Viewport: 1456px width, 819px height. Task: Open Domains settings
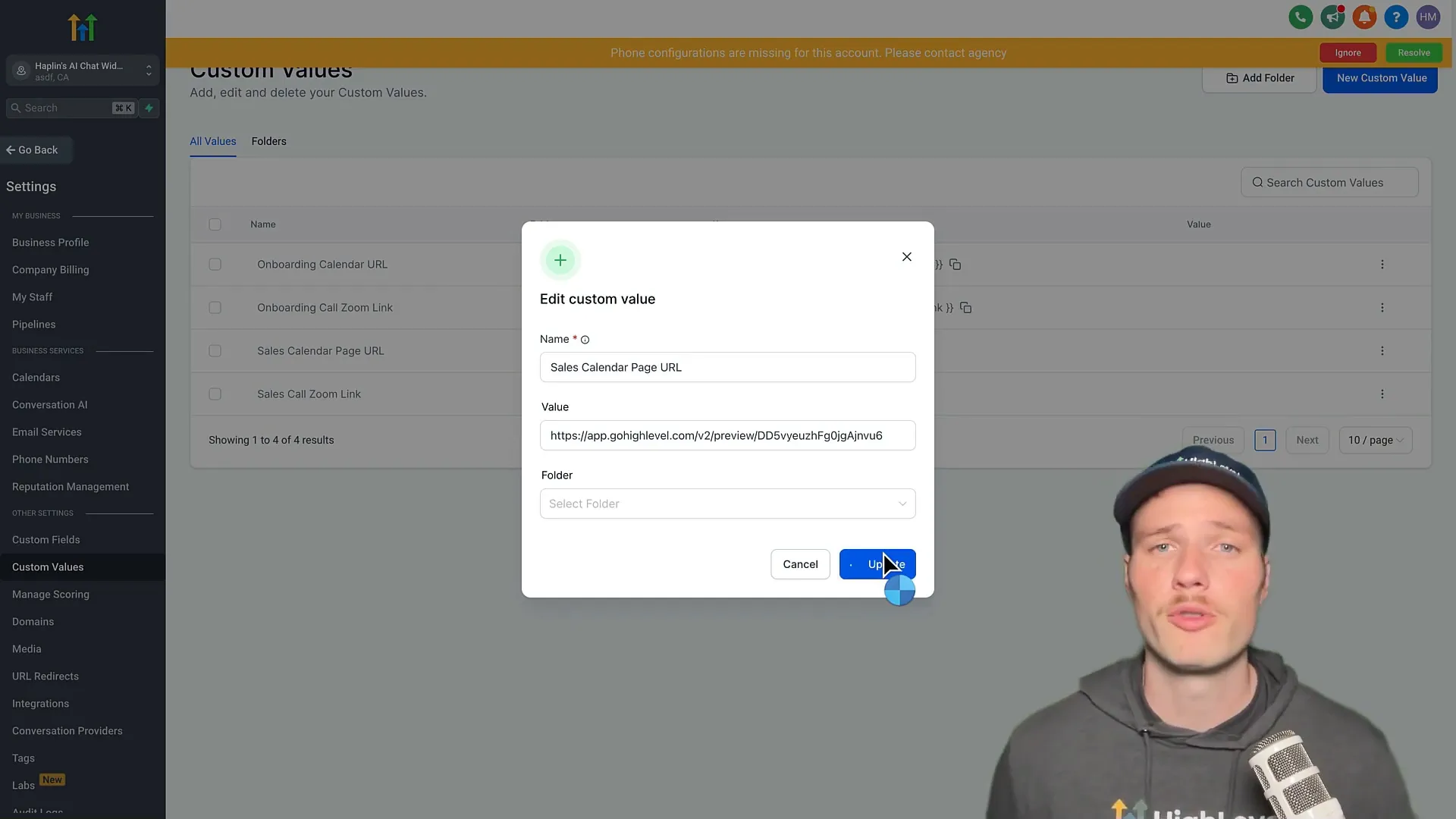pos(33,622)
